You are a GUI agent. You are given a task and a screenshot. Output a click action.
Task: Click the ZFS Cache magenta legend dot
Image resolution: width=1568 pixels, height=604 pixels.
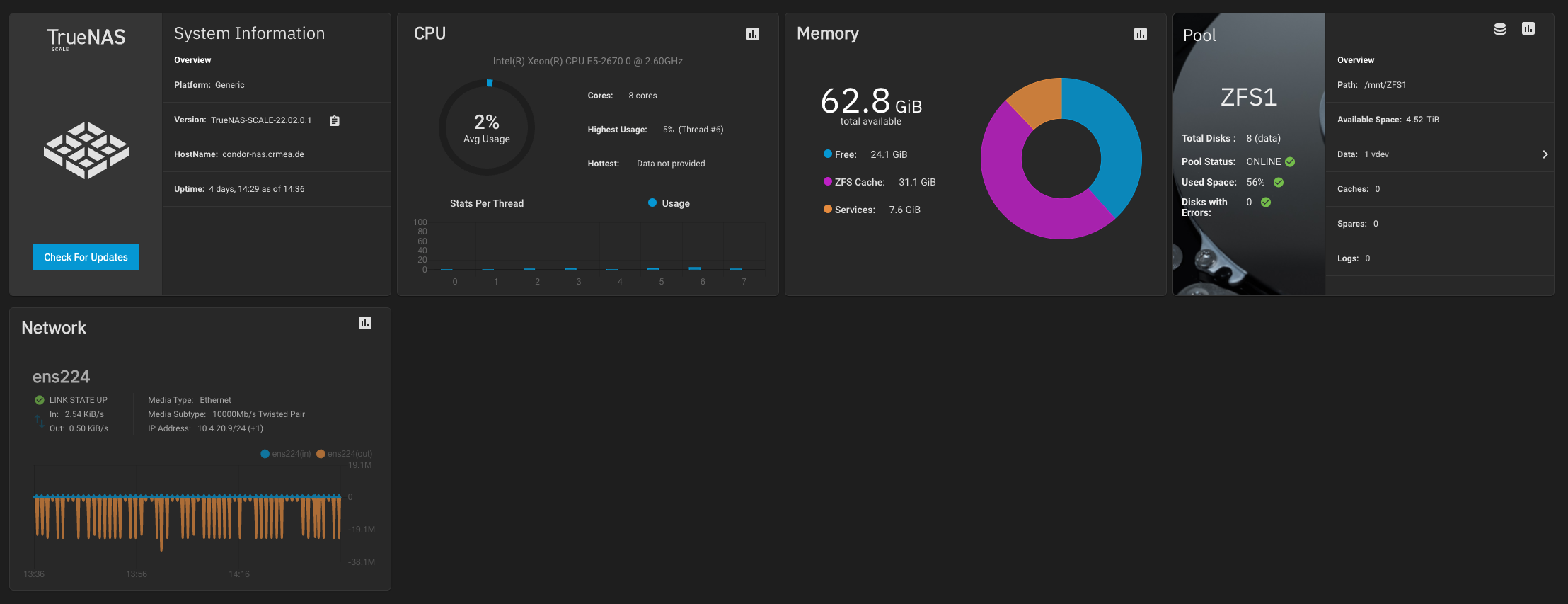[828, 182]
